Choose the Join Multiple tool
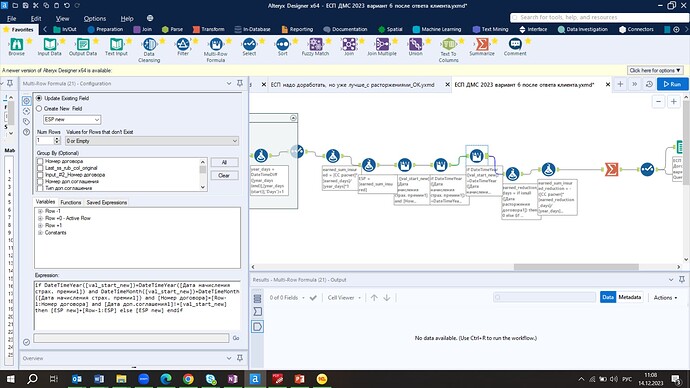Screen dimensions: 690x388 click(x=382, y=44)
